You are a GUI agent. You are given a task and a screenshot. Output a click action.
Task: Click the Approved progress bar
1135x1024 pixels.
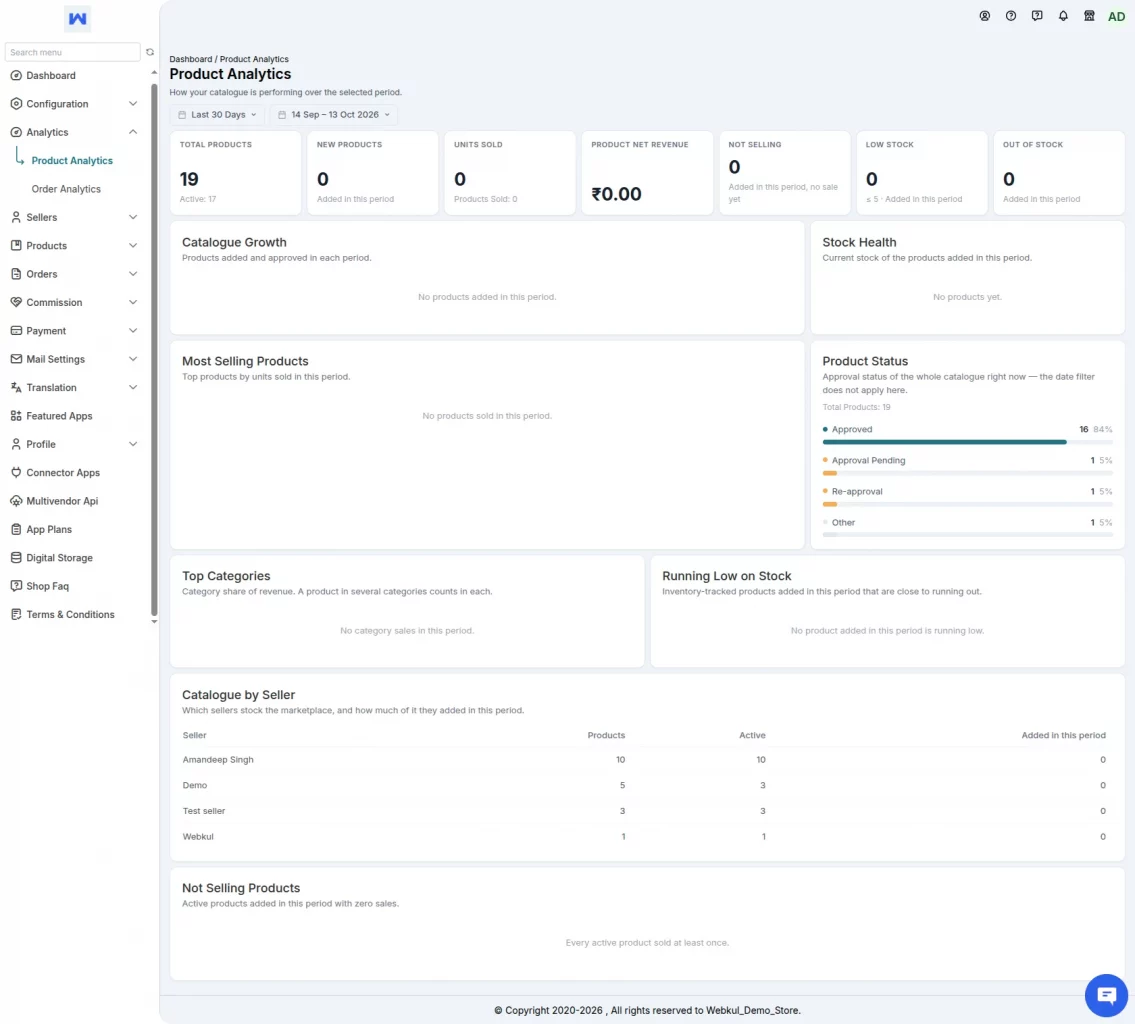click(967, 441)
